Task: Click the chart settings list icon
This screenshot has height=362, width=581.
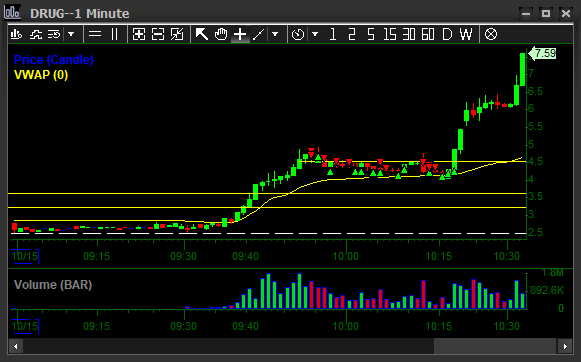Action: (x=54, y=34)
